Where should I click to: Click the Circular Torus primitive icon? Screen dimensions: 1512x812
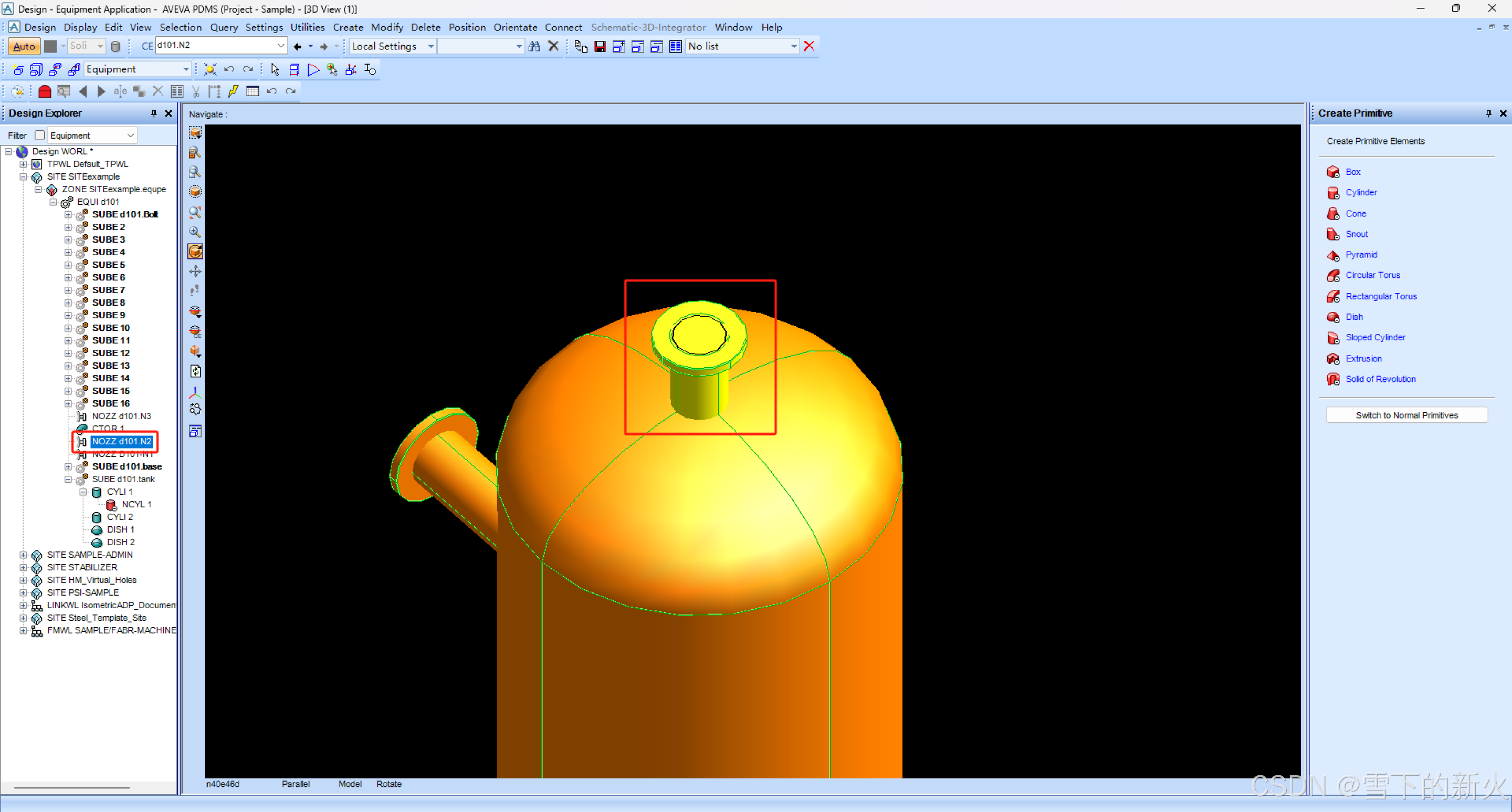pos(1333,275)
